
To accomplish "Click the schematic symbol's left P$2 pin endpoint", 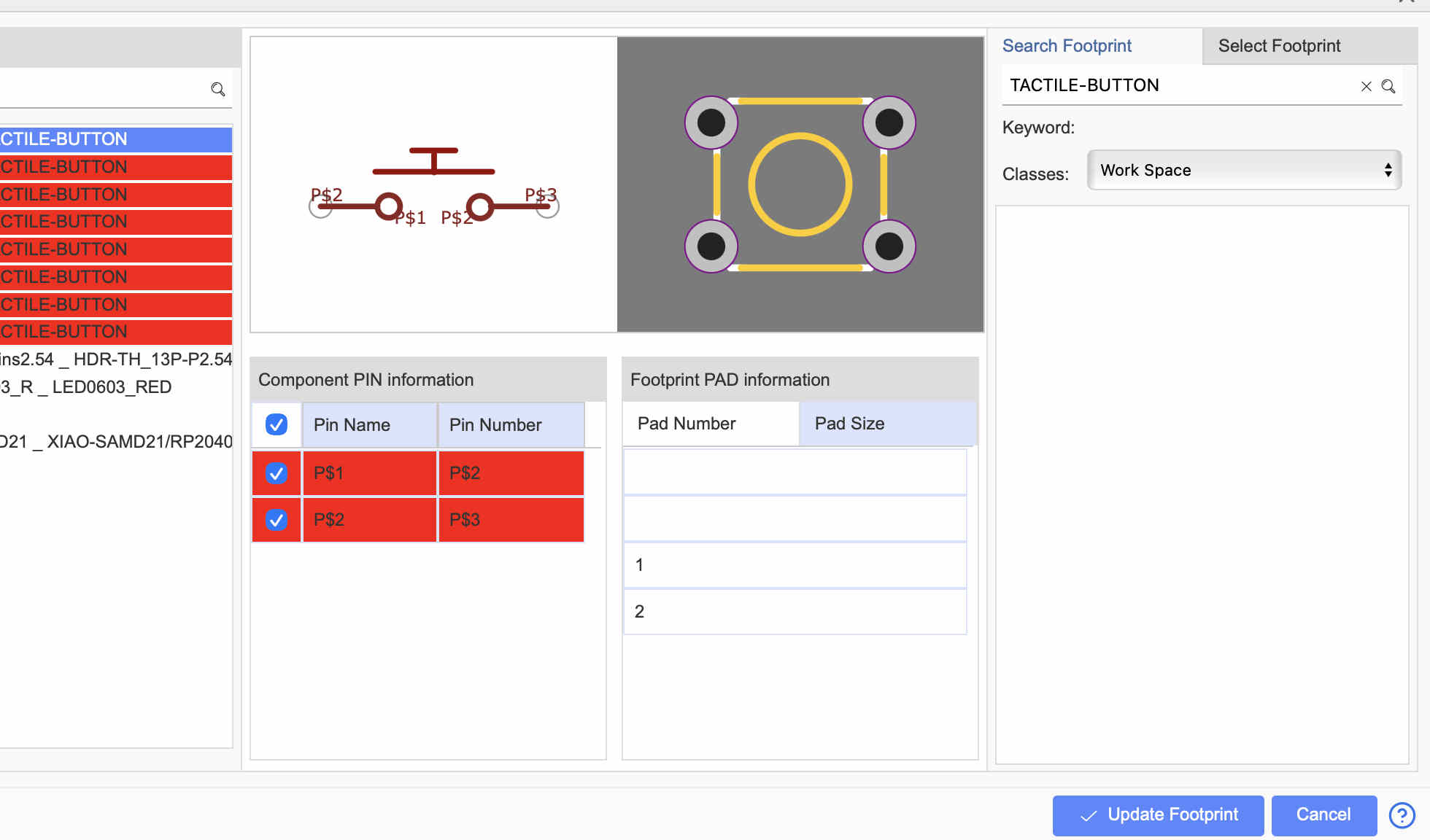I will [x=320, y=207].
